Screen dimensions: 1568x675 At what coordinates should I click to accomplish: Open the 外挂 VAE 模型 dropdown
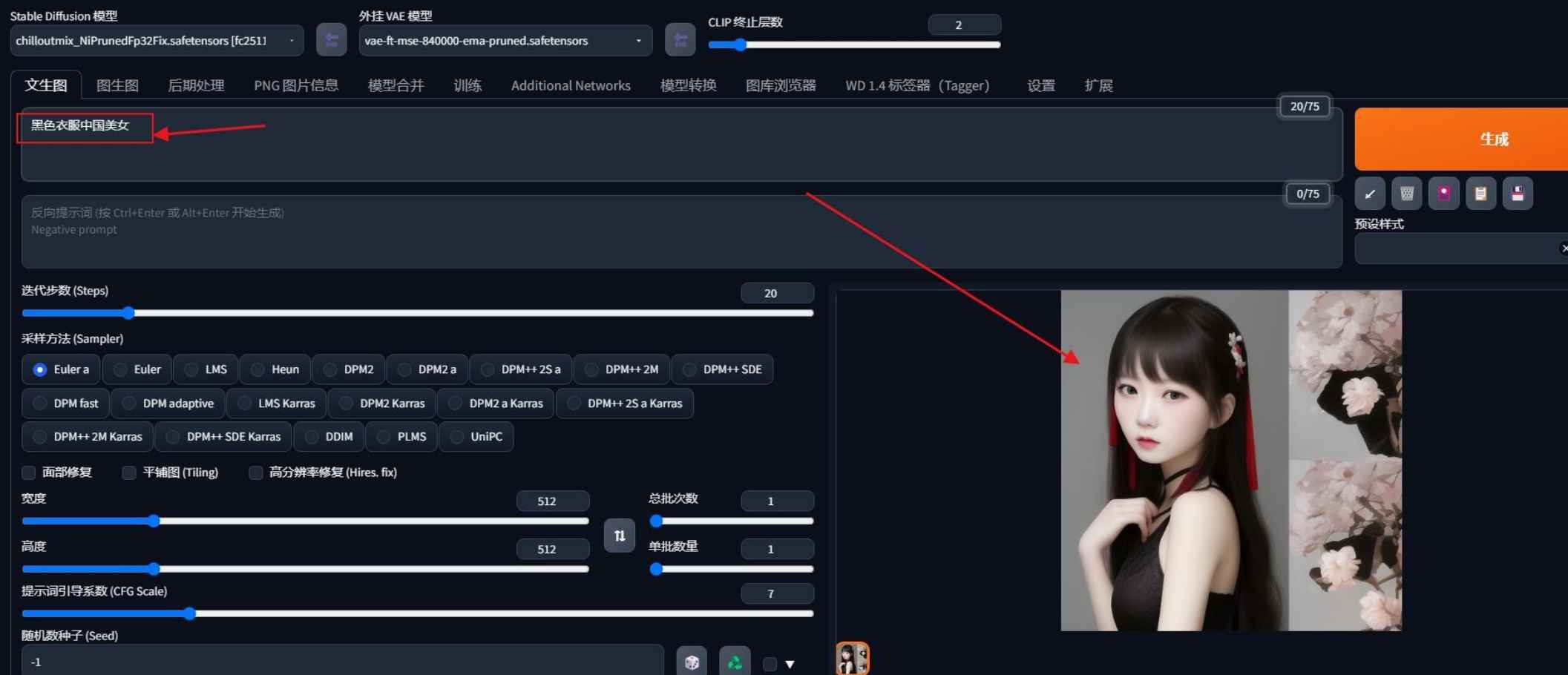click(x=505, y=41)
